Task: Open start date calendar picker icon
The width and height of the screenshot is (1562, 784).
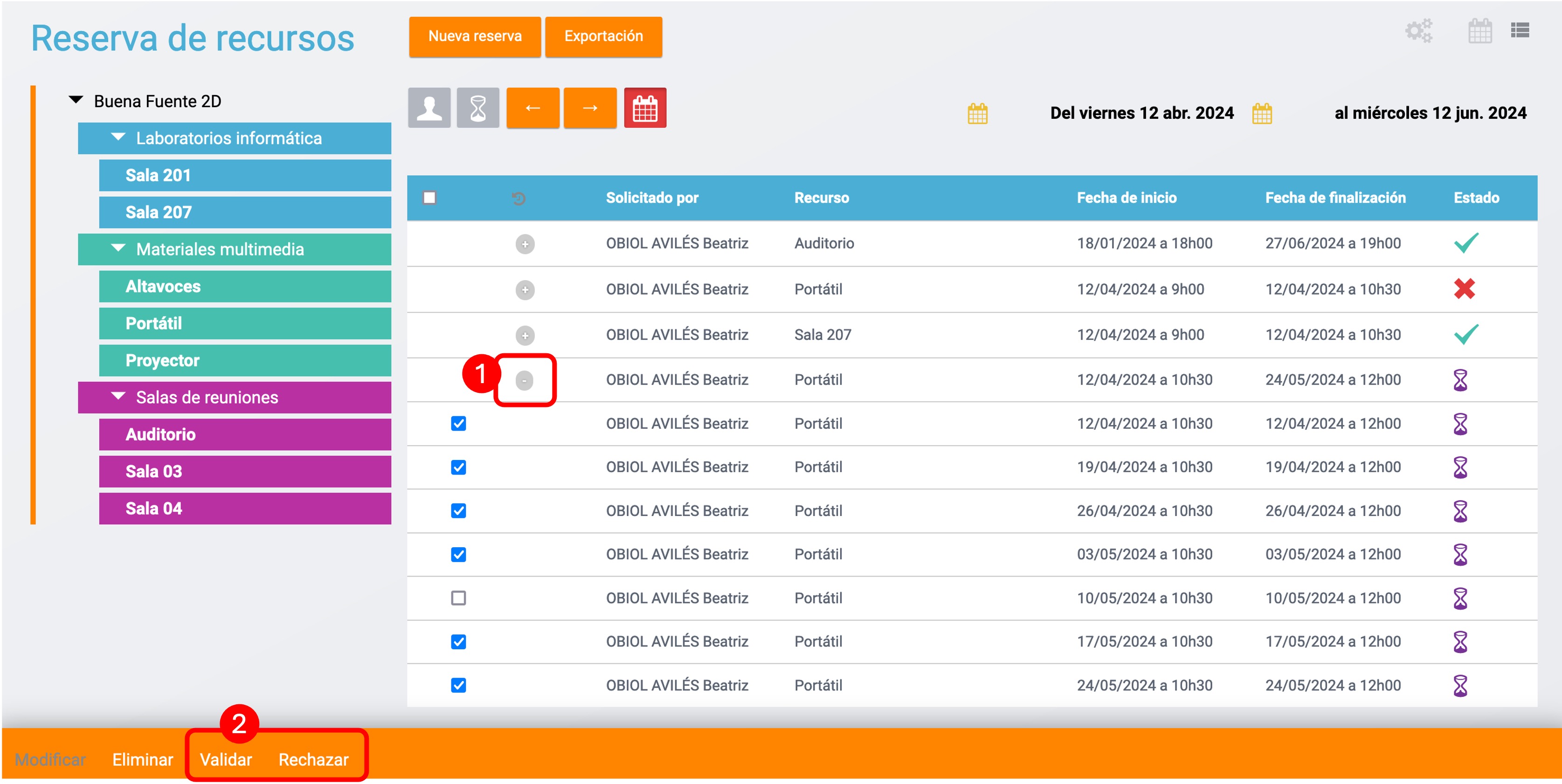Action: coord(977,113)
